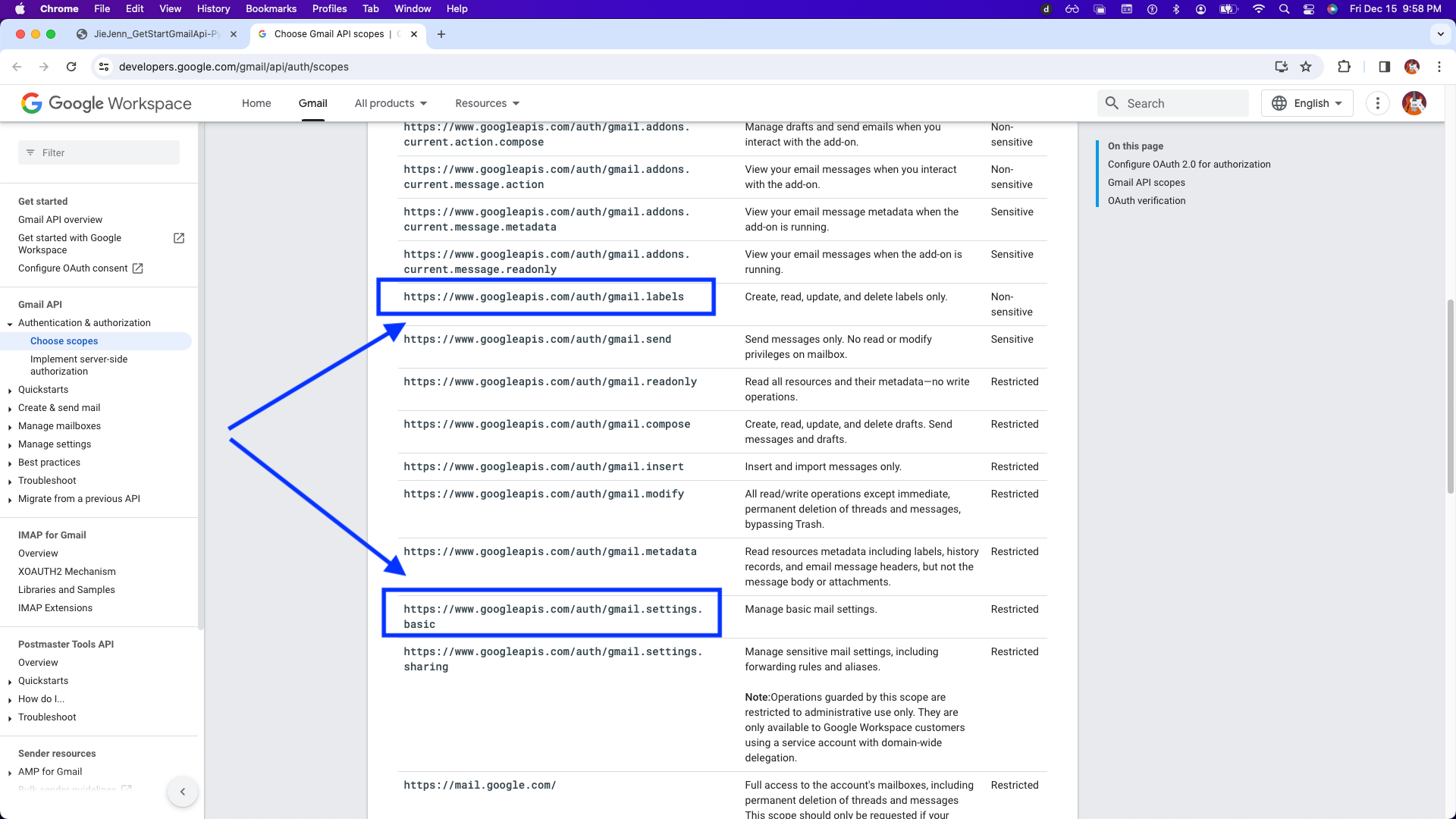Click the Google Workspace logo
This screenshot has width=1456, height=819.
(x=106, y=103)
